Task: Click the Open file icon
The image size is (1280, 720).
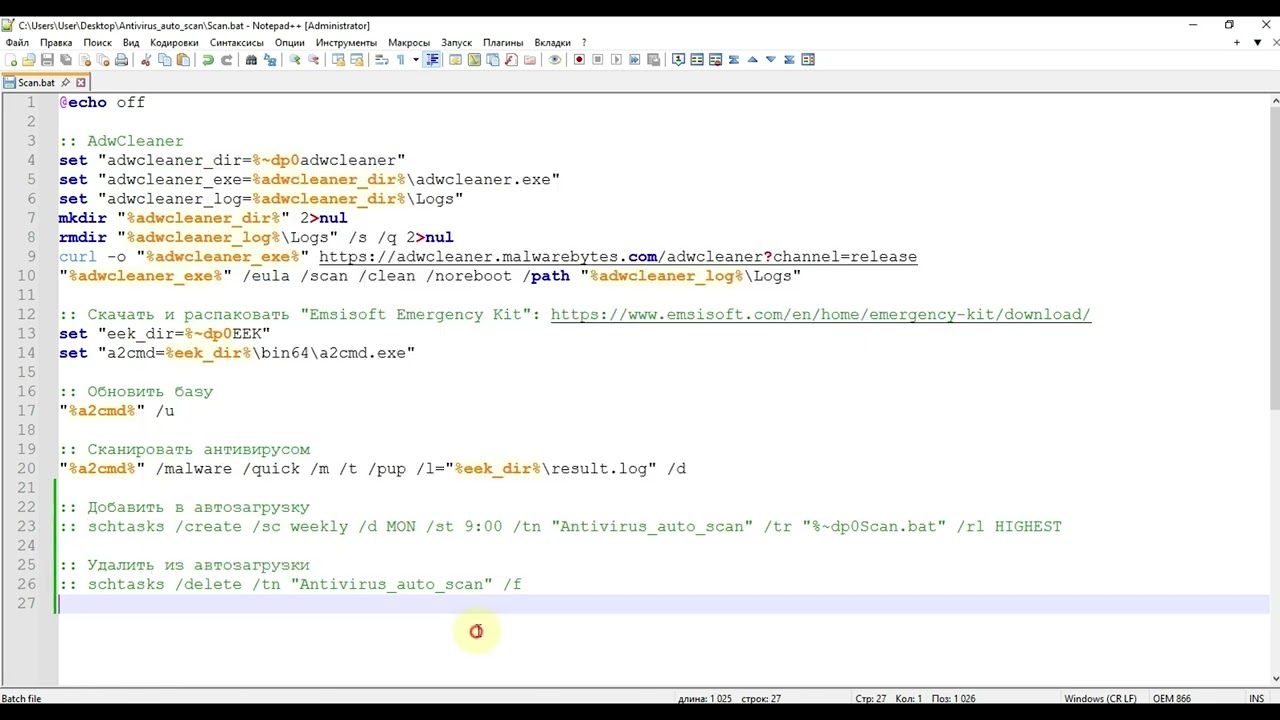Action: click(x=28, y=60)
